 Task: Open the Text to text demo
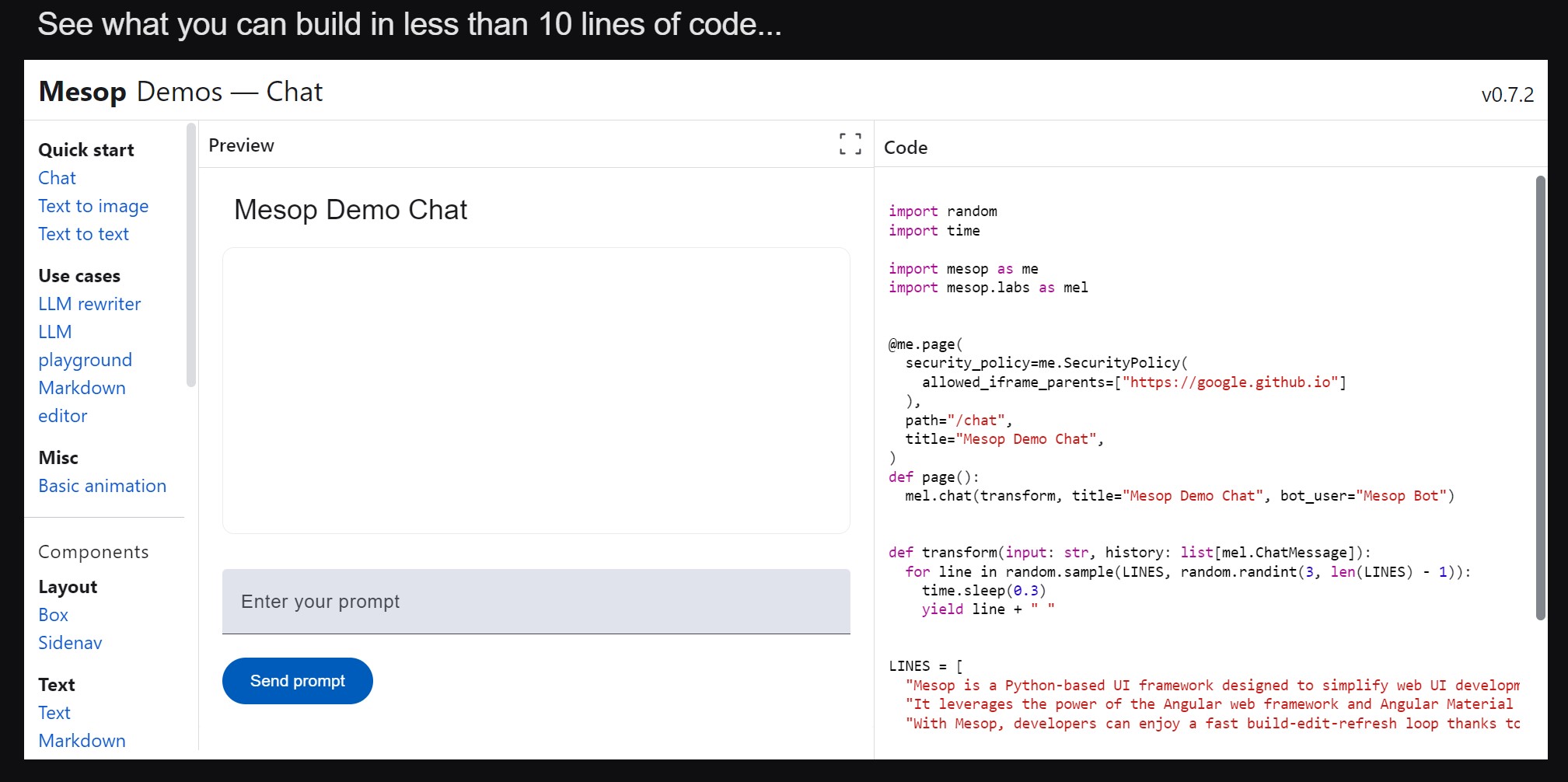point(83,234)
